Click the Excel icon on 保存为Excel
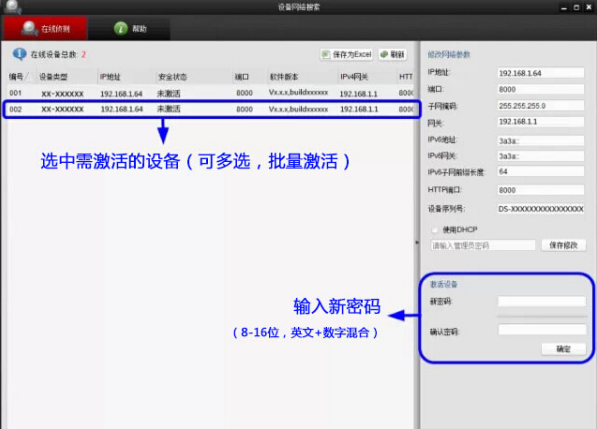The width and height of the screenshot is (597, 429). 326,54
